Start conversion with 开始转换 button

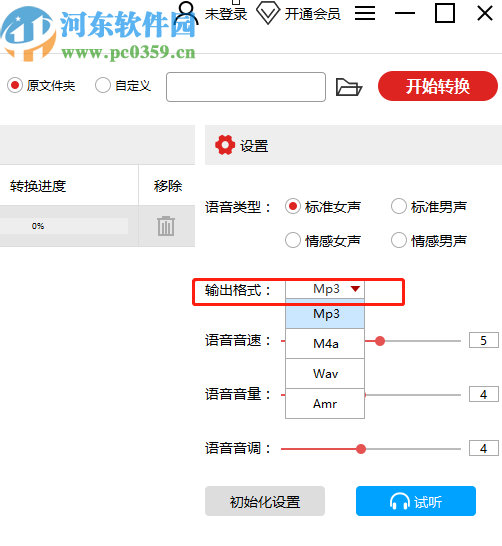(x=438, y=86)
